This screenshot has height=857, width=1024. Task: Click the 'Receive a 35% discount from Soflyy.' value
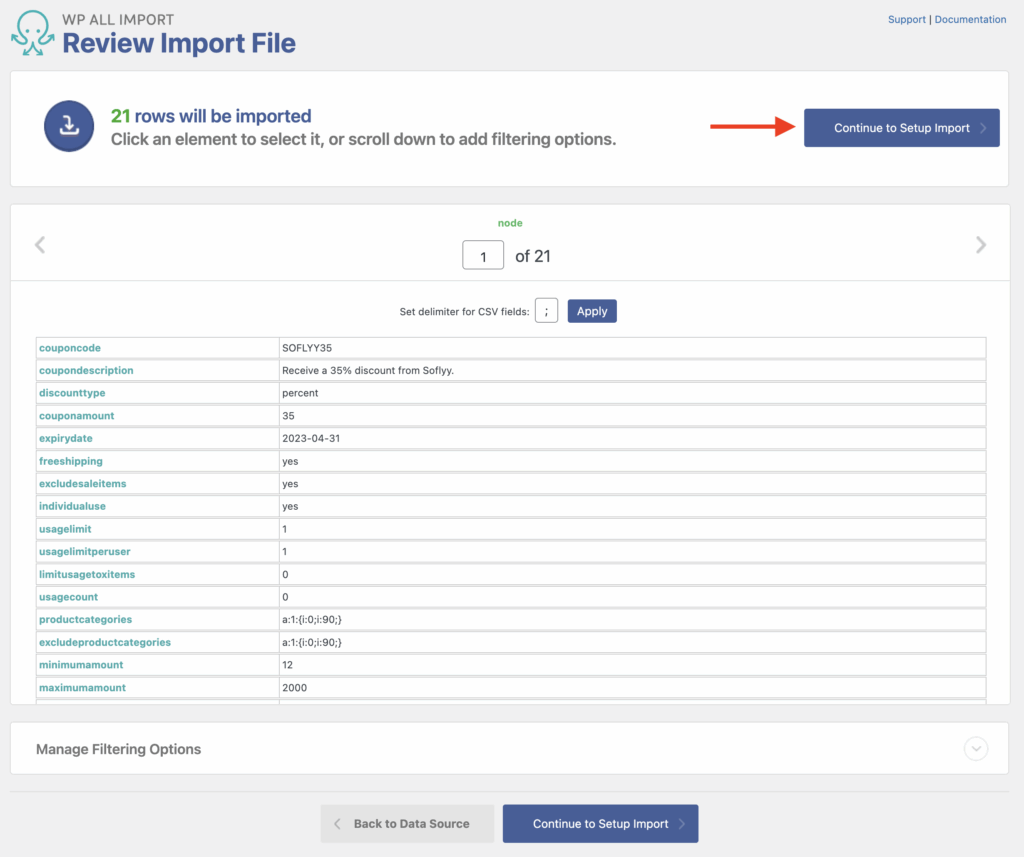coord(368,370)
